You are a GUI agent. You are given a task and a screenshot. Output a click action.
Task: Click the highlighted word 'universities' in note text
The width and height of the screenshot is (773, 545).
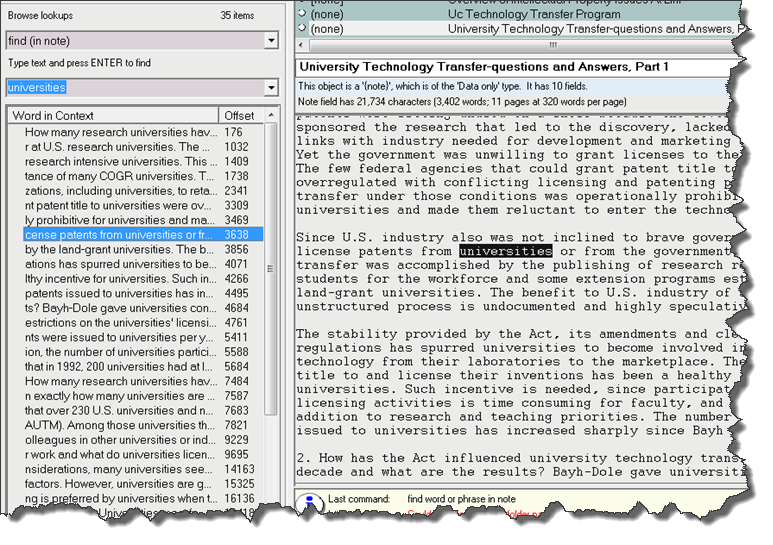coord(505,251)
